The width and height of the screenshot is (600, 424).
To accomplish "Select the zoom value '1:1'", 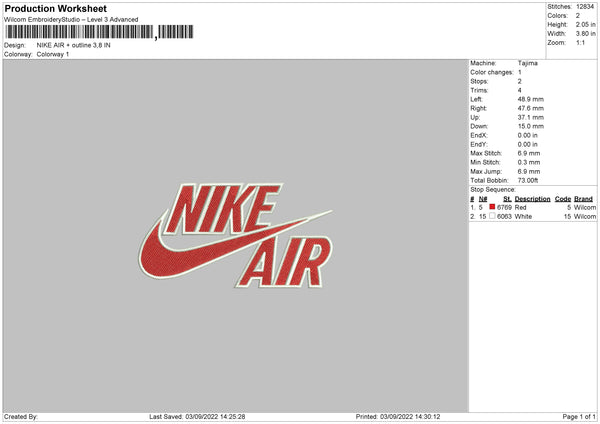I will click(580, 42).
